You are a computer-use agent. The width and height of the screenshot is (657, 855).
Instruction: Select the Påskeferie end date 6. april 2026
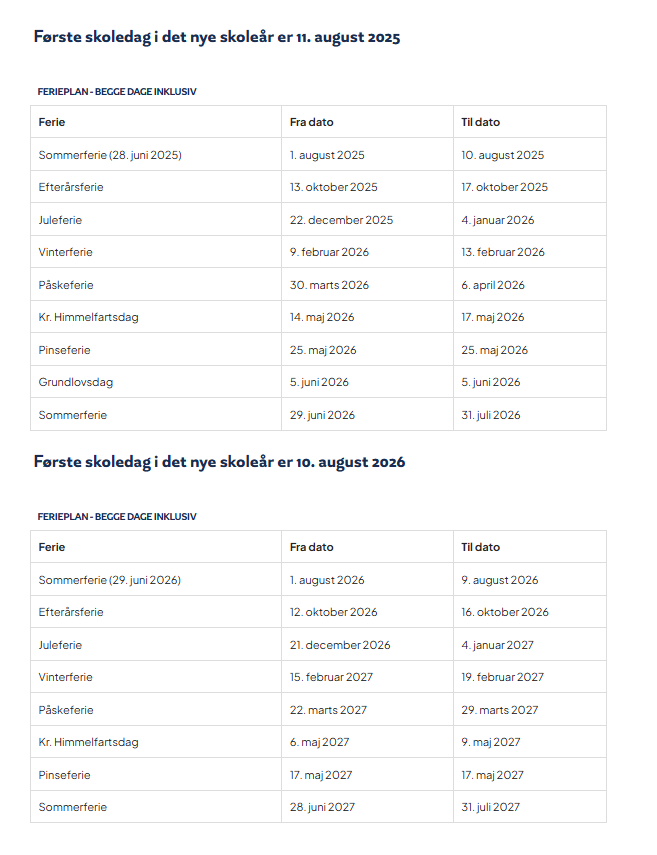pyautogui.click(x=493, y=285)
